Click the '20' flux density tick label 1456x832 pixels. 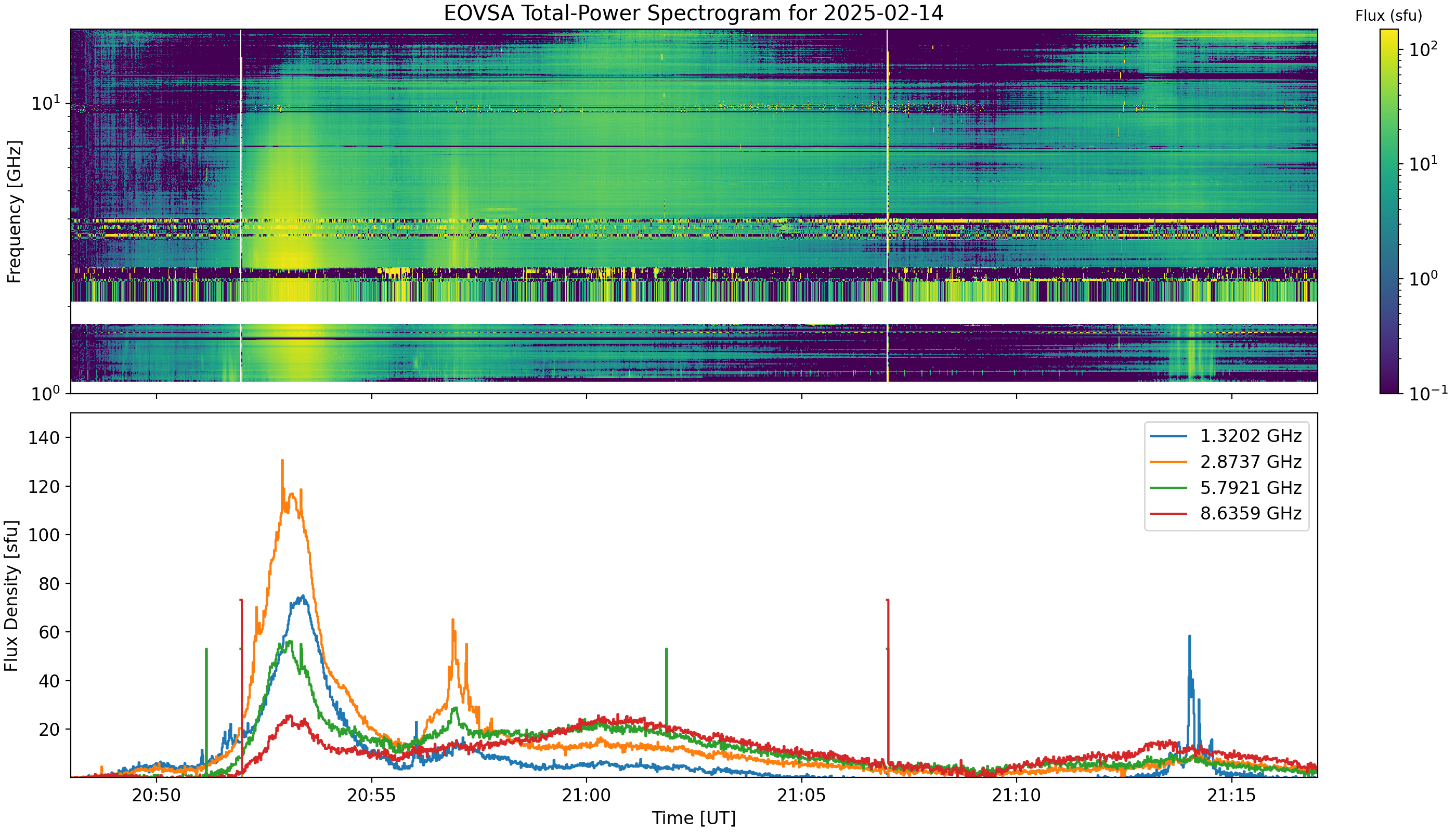pyautogui.click(x=49, y=730)
